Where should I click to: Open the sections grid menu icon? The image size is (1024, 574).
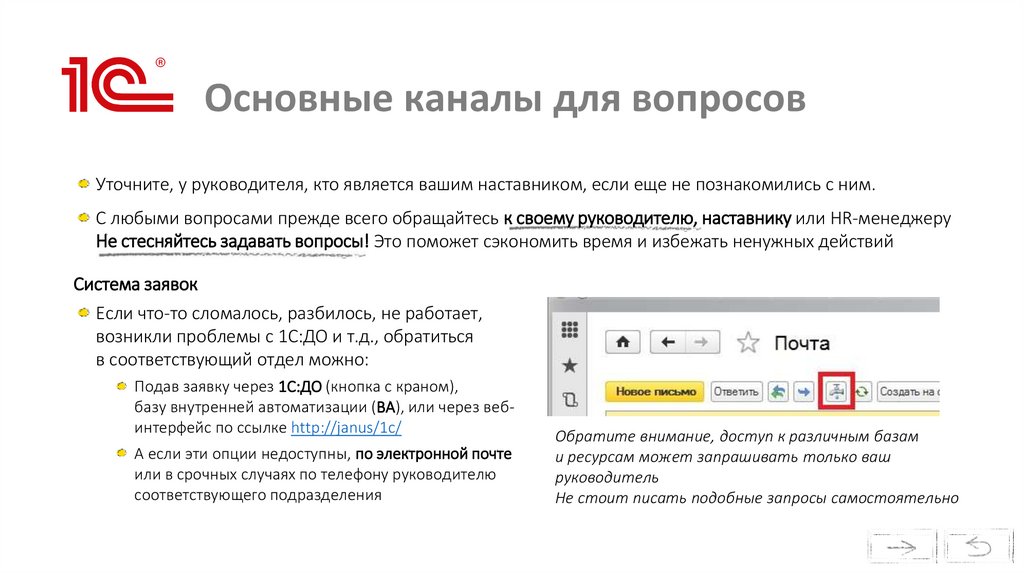(x=569, y=330)
